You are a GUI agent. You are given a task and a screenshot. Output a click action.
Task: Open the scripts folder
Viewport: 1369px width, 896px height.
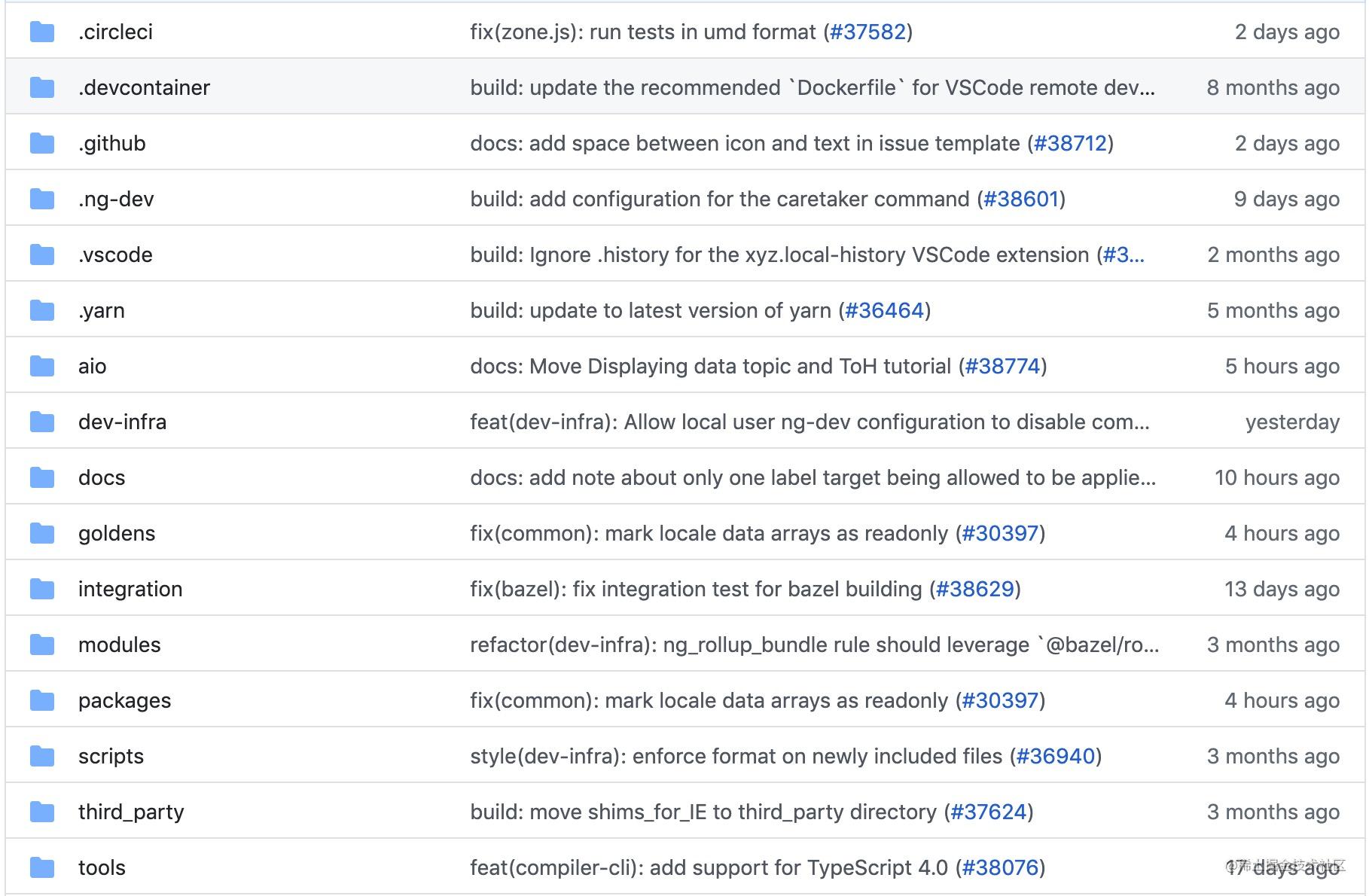tap(111, 755)
